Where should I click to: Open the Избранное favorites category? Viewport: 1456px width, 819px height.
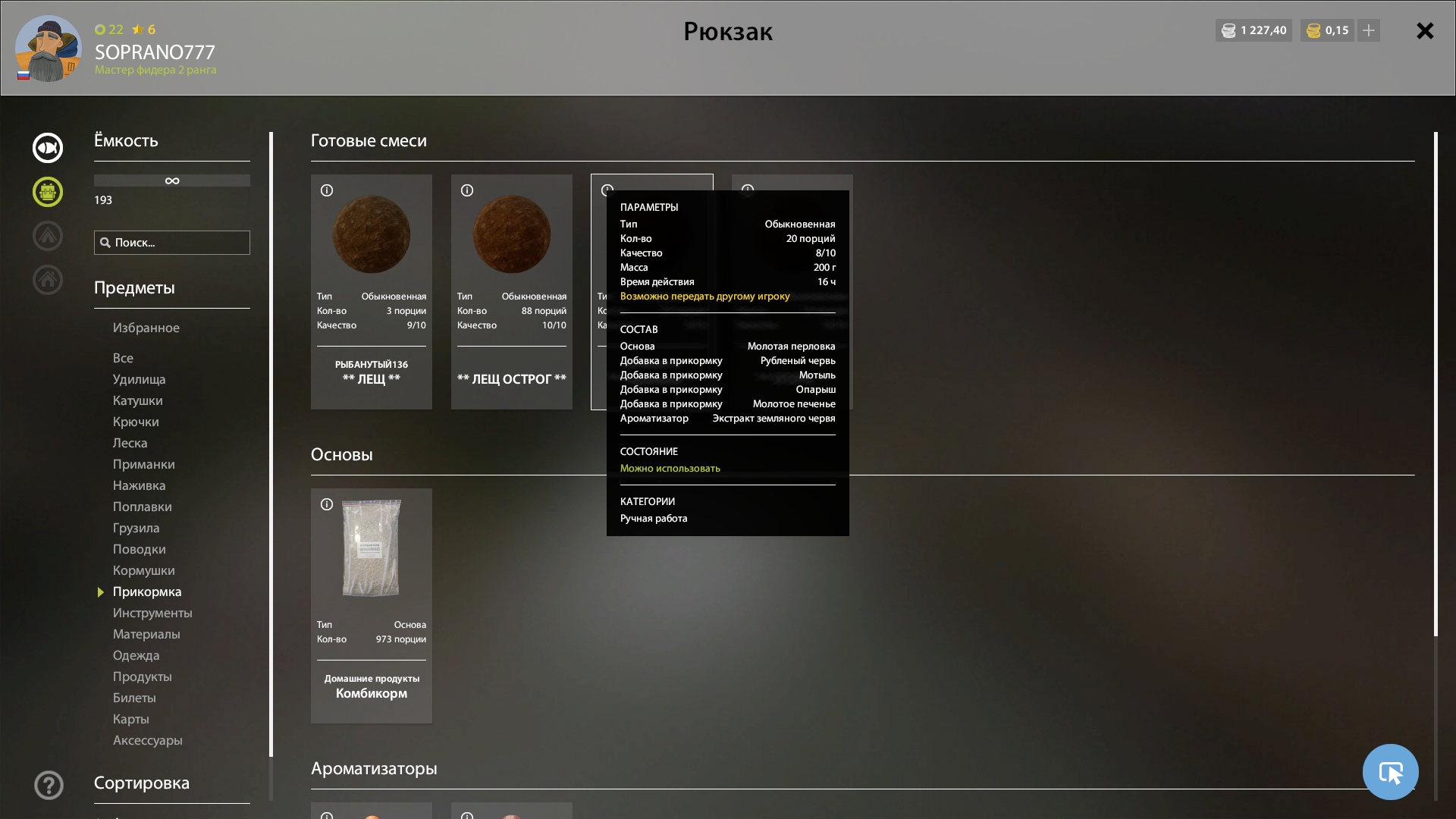pyautogui.click(x=146, y=328)
